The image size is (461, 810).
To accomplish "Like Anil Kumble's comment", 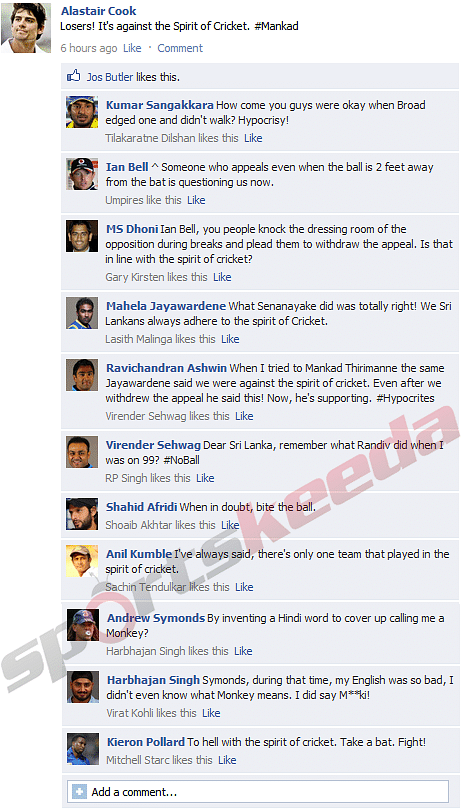I will [244, 587].
